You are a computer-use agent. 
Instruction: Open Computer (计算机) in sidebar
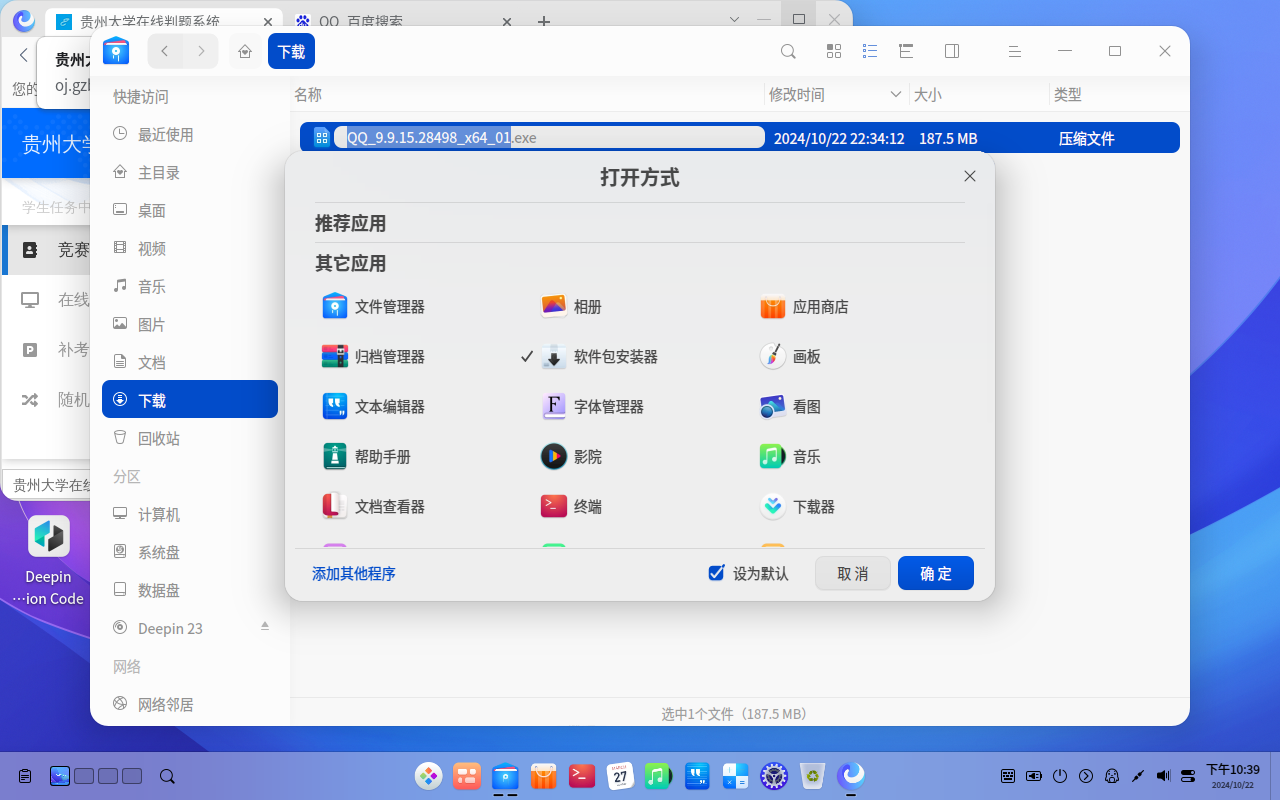189,515
